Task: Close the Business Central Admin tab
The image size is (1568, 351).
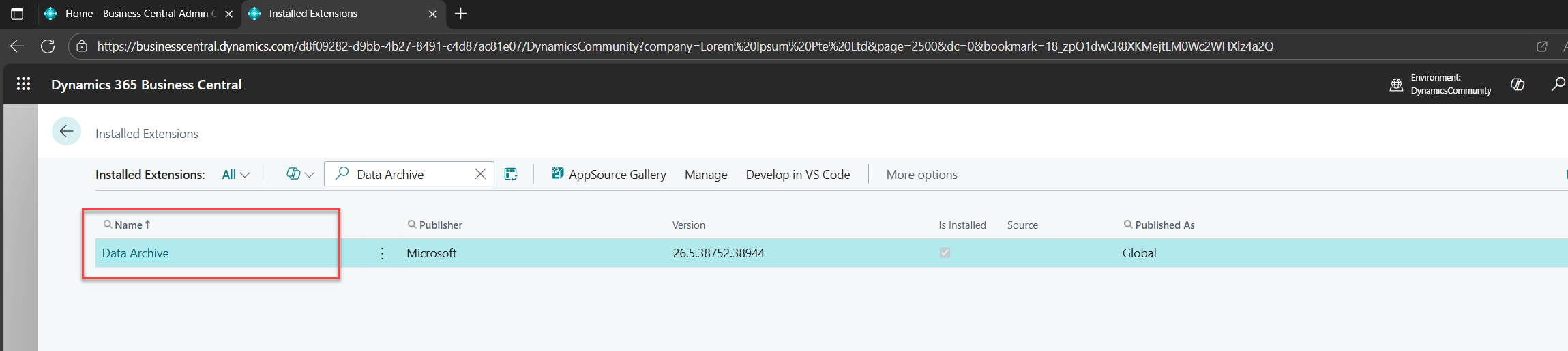Action: (229, 14)
